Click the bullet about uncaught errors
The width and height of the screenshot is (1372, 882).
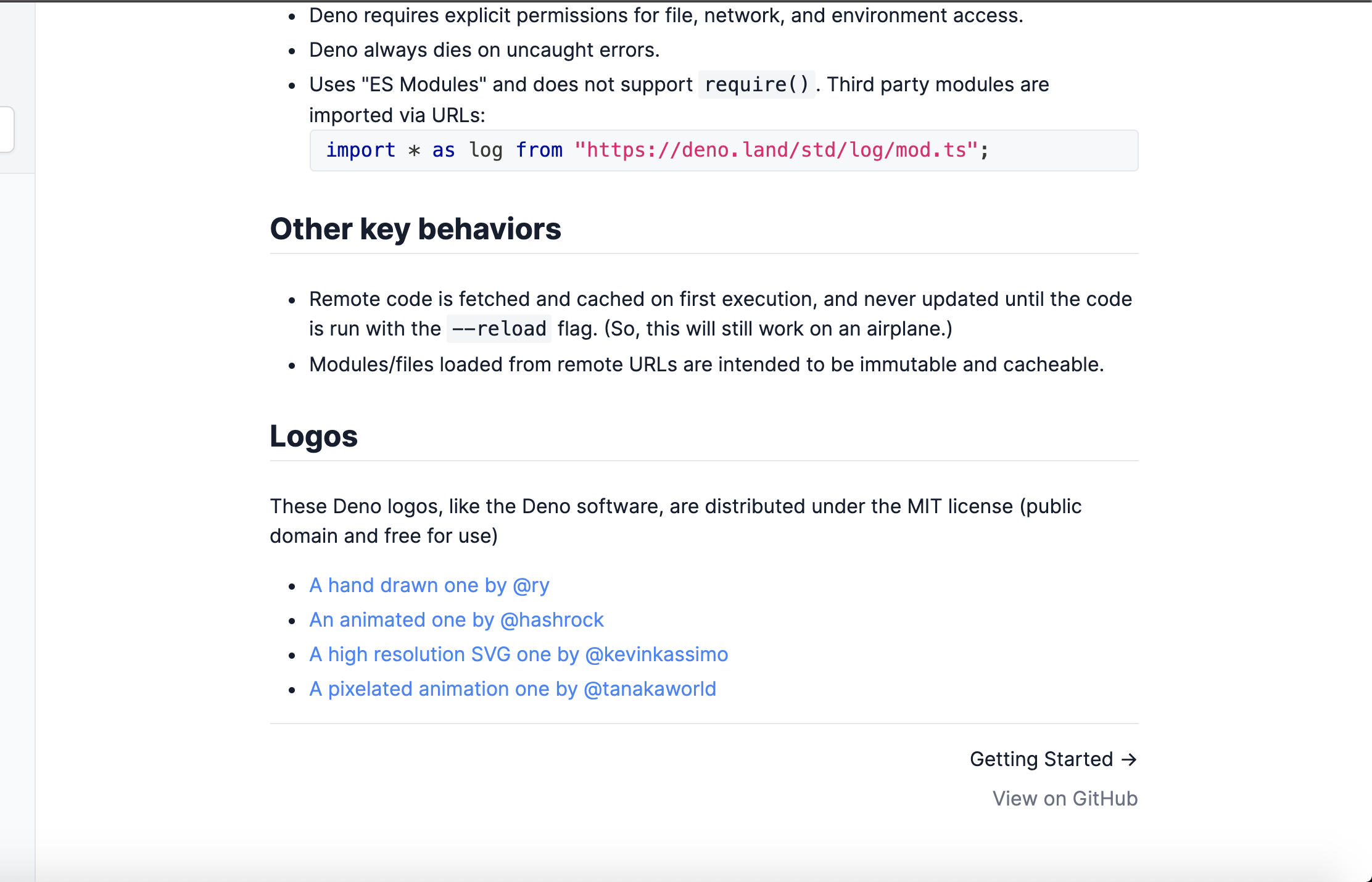click(484, 50)
